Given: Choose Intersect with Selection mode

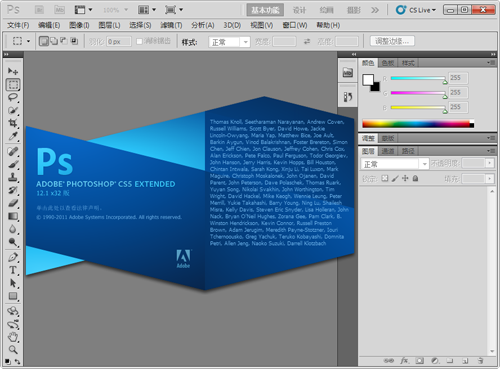Looking at the screenshot, I should [74, 41].
